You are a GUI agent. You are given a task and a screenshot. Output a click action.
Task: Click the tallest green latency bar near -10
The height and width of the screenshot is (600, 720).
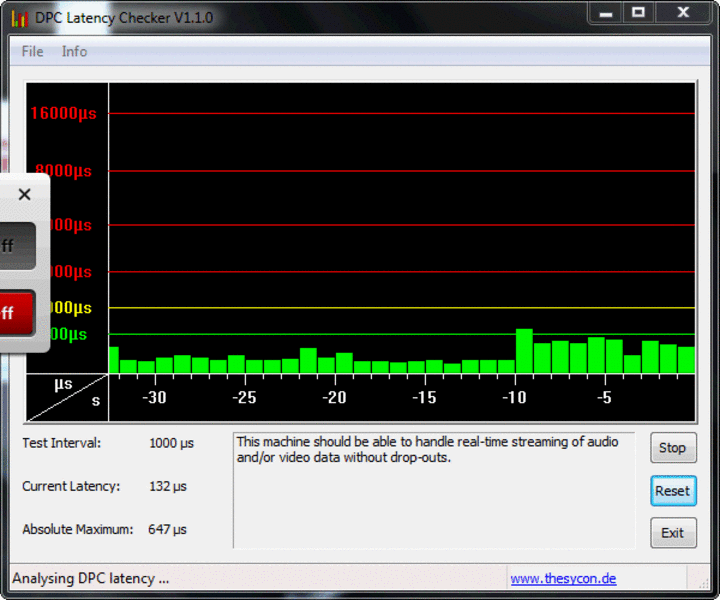click(x=524, y=351)
